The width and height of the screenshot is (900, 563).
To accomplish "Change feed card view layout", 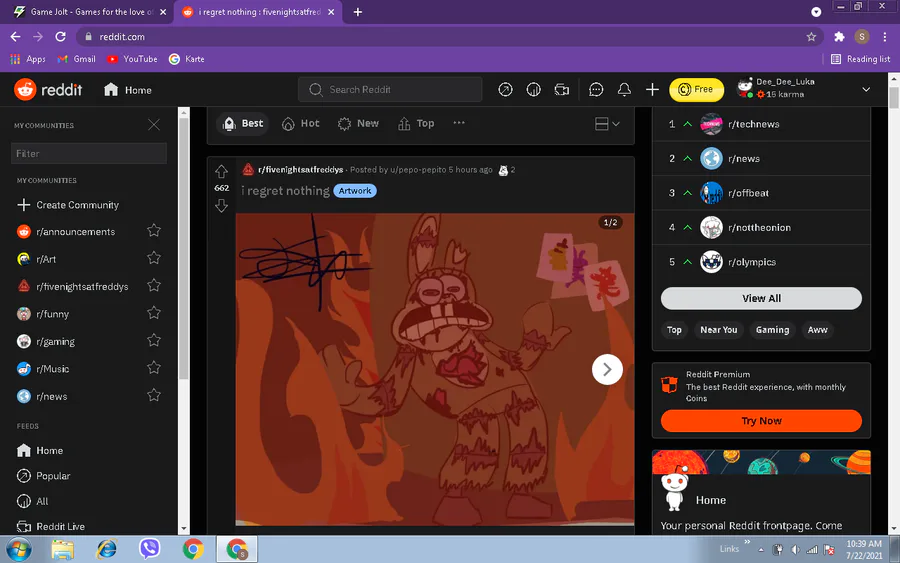I will coord(607,124).
